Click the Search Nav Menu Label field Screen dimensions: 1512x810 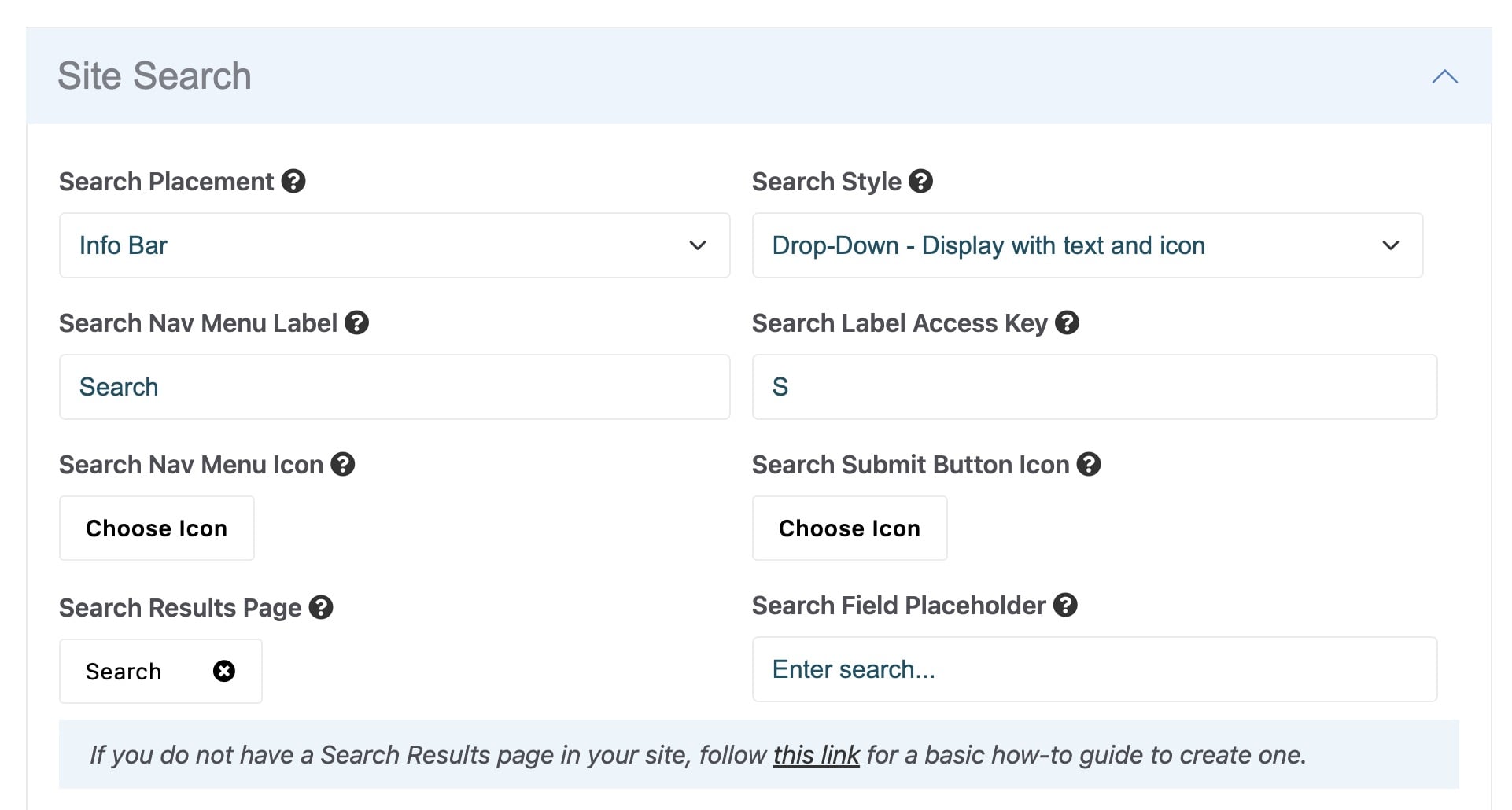[x=394, y=387]
